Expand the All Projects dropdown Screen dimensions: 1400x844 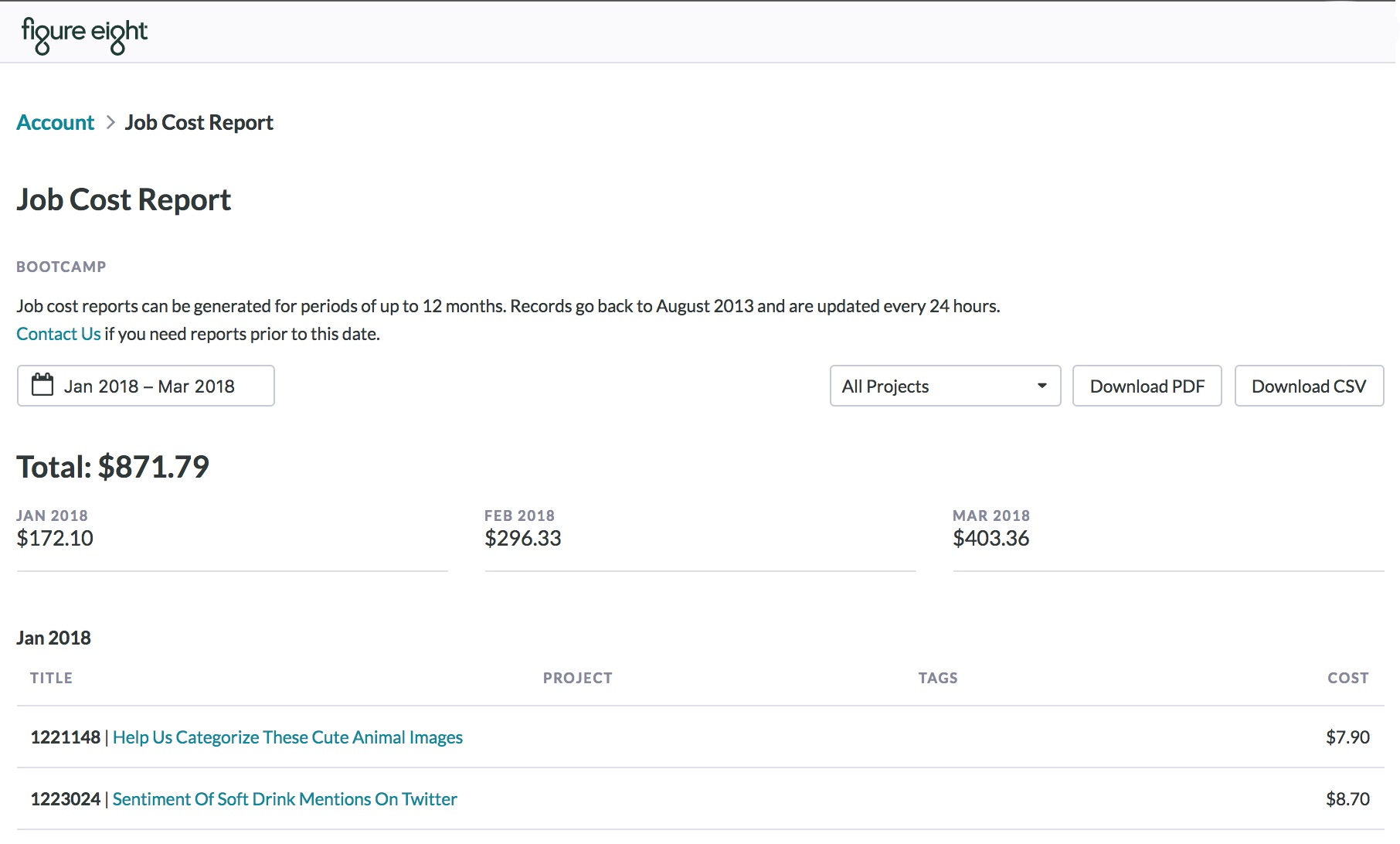(x=944, y=386)
